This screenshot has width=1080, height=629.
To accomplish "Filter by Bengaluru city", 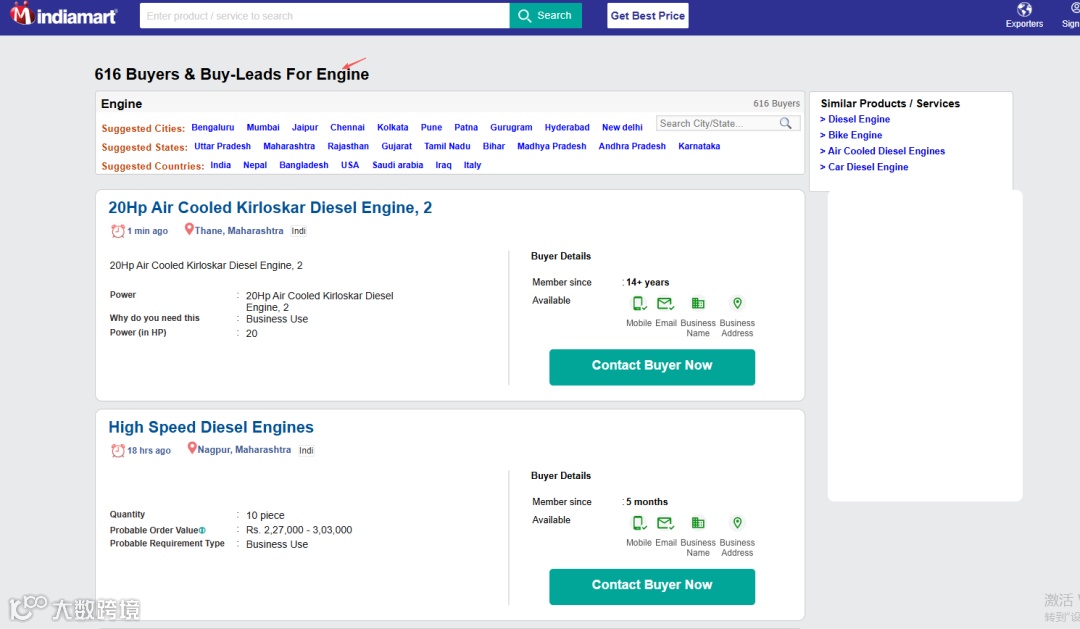I will click(213, 127).
